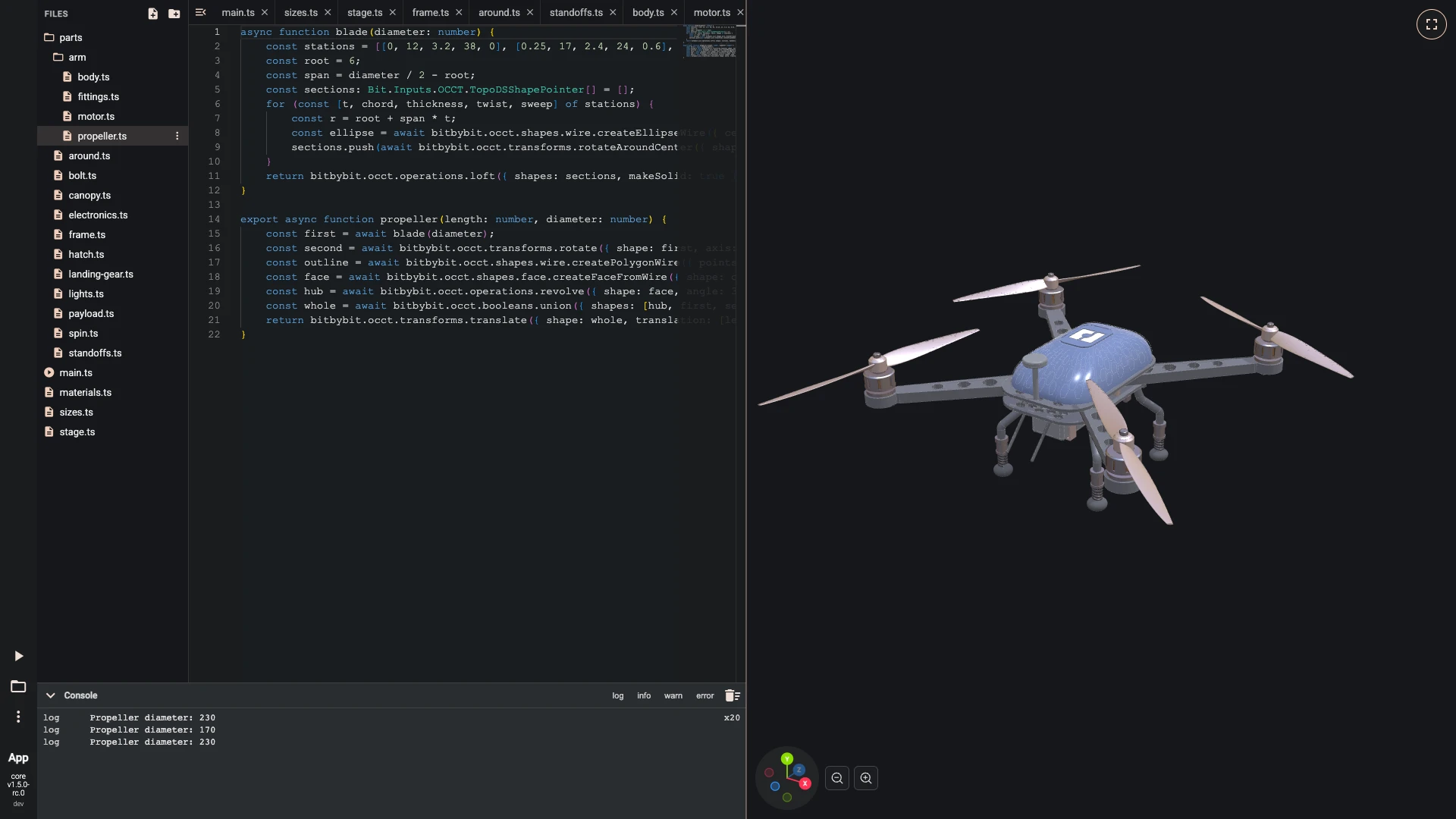Switch to the frame.ts tab
Image resolution: width=1456 pixels, height=819 pixels.
tap(431, 12)
